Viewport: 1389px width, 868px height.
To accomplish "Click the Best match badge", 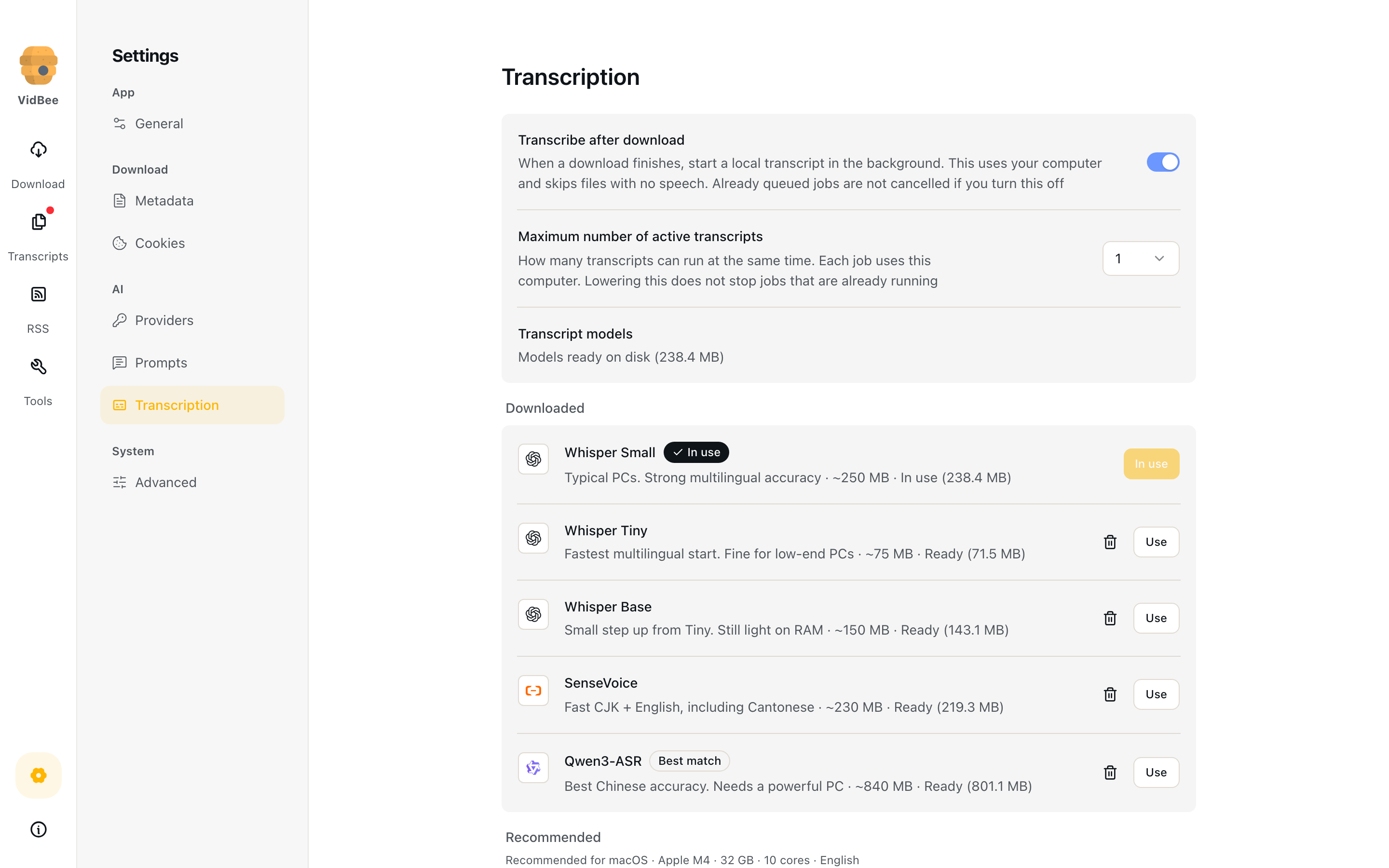I will [689, 760].
